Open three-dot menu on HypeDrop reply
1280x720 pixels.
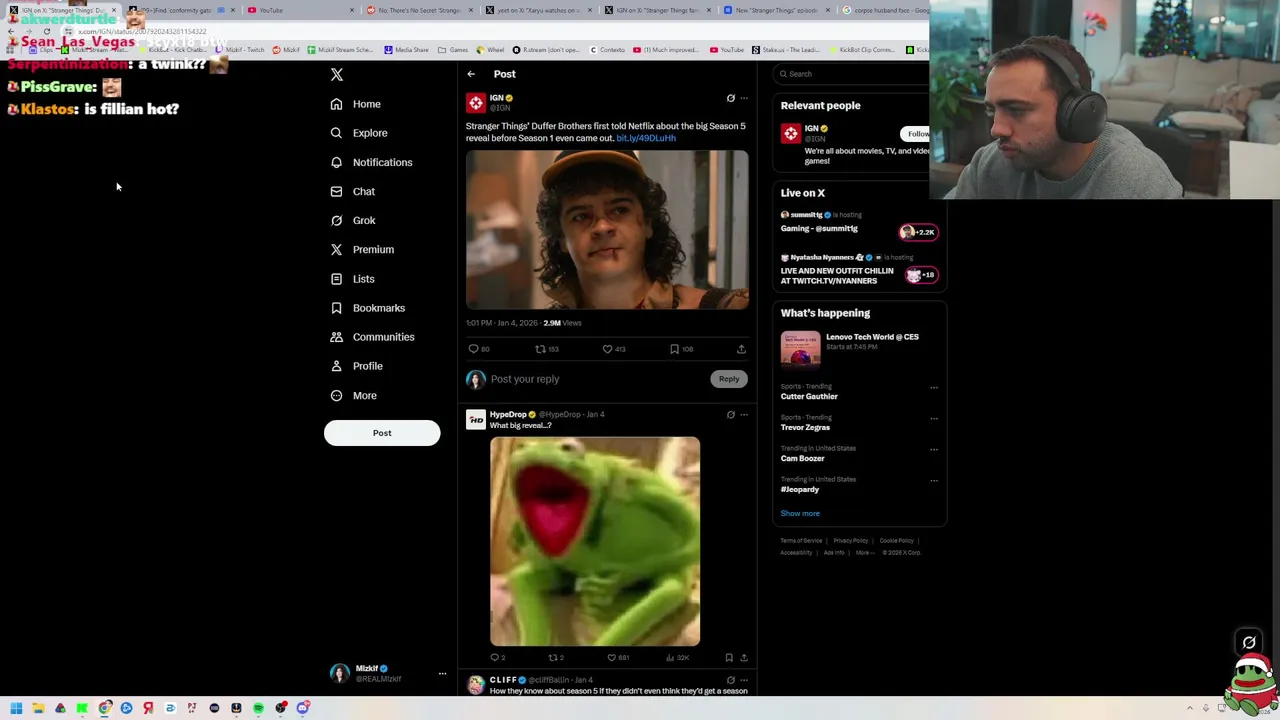[x=743, y=414]
